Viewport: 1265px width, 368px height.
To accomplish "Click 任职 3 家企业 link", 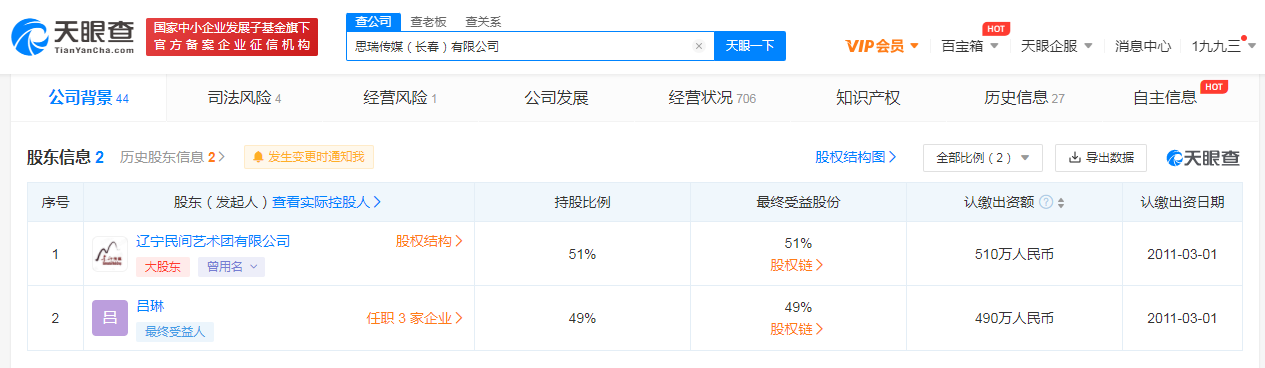I will click(415, 318).
